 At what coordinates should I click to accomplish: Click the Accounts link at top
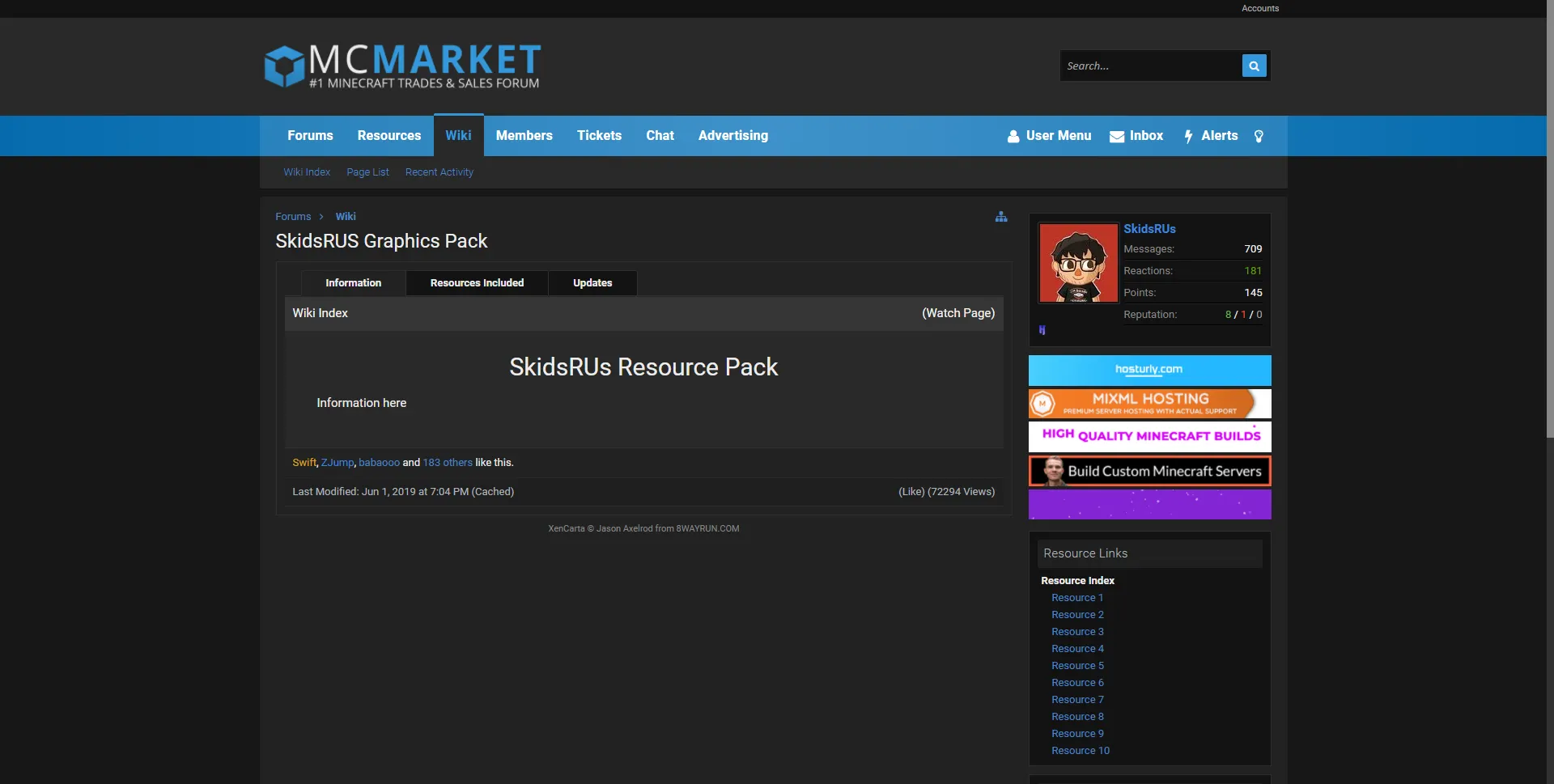(1260, 8)
